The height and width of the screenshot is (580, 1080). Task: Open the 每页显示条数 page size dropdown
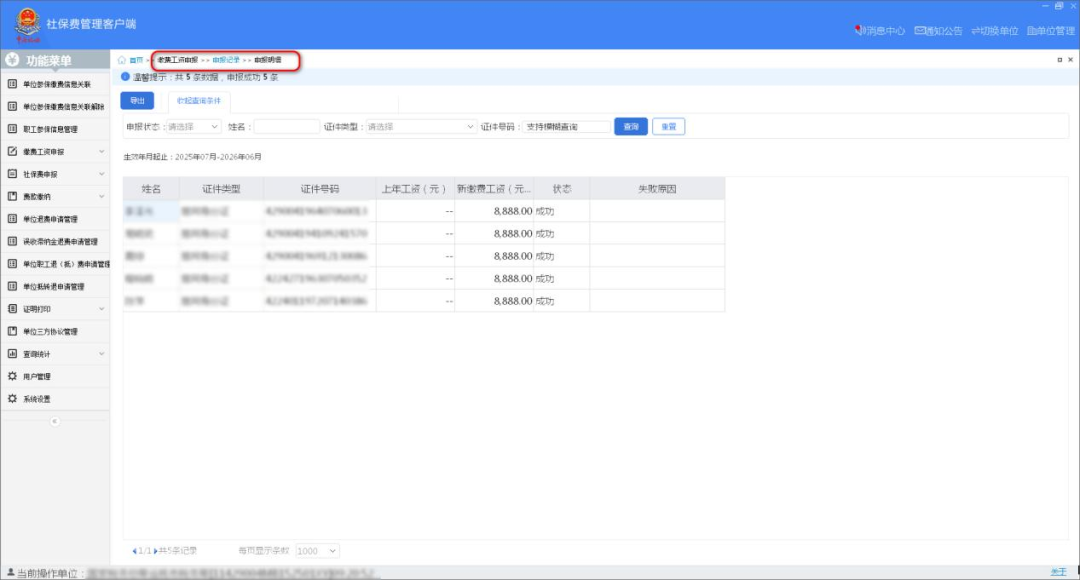[x=318, y=551]
